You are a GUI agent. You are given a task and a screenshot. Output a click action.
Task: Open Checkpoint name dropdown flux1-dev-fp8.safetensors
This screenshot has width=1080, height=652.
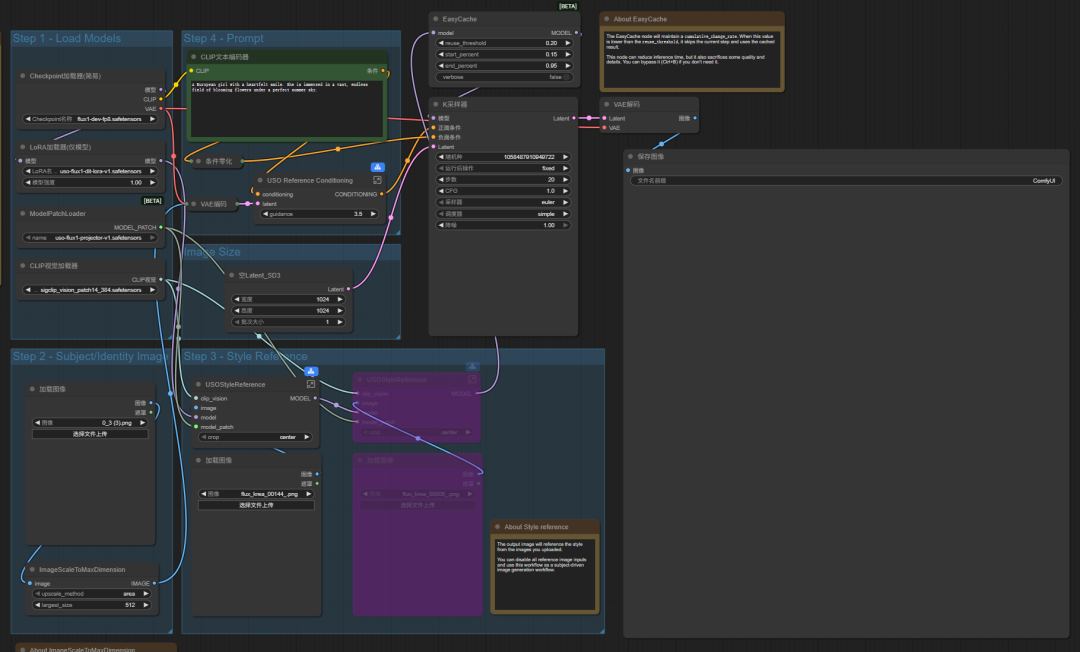(90, 119)
